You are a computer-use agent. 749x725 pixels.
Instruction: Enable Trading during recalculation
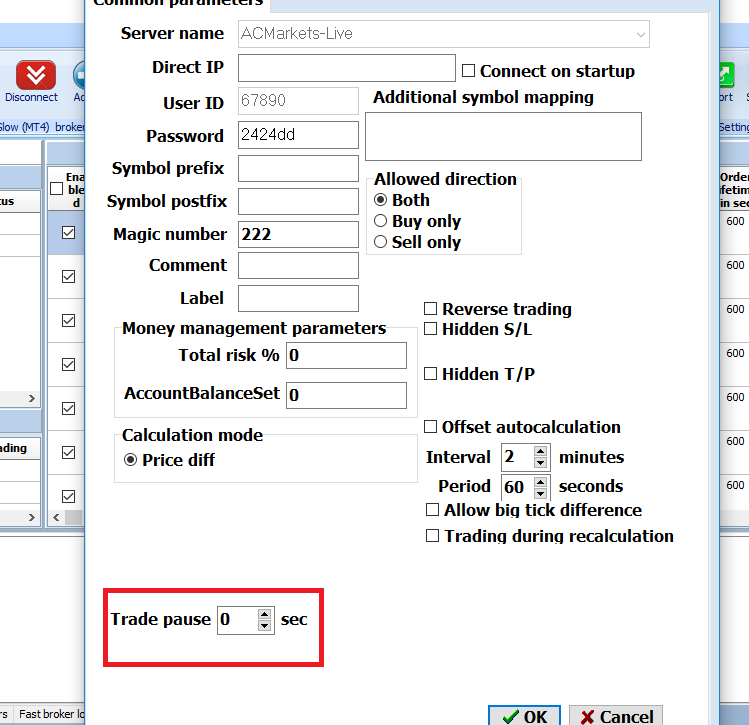point(432,535)
